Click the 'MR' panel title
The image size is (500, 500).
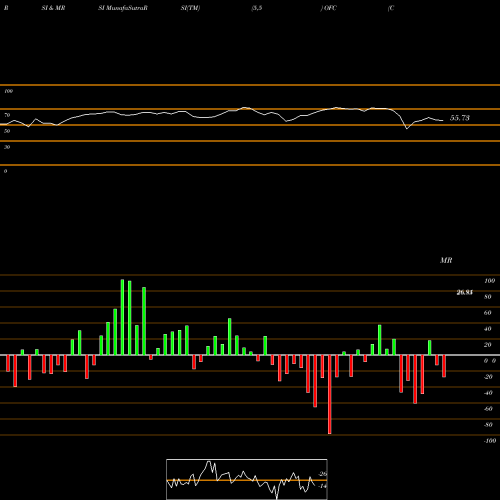click(446, 260)
